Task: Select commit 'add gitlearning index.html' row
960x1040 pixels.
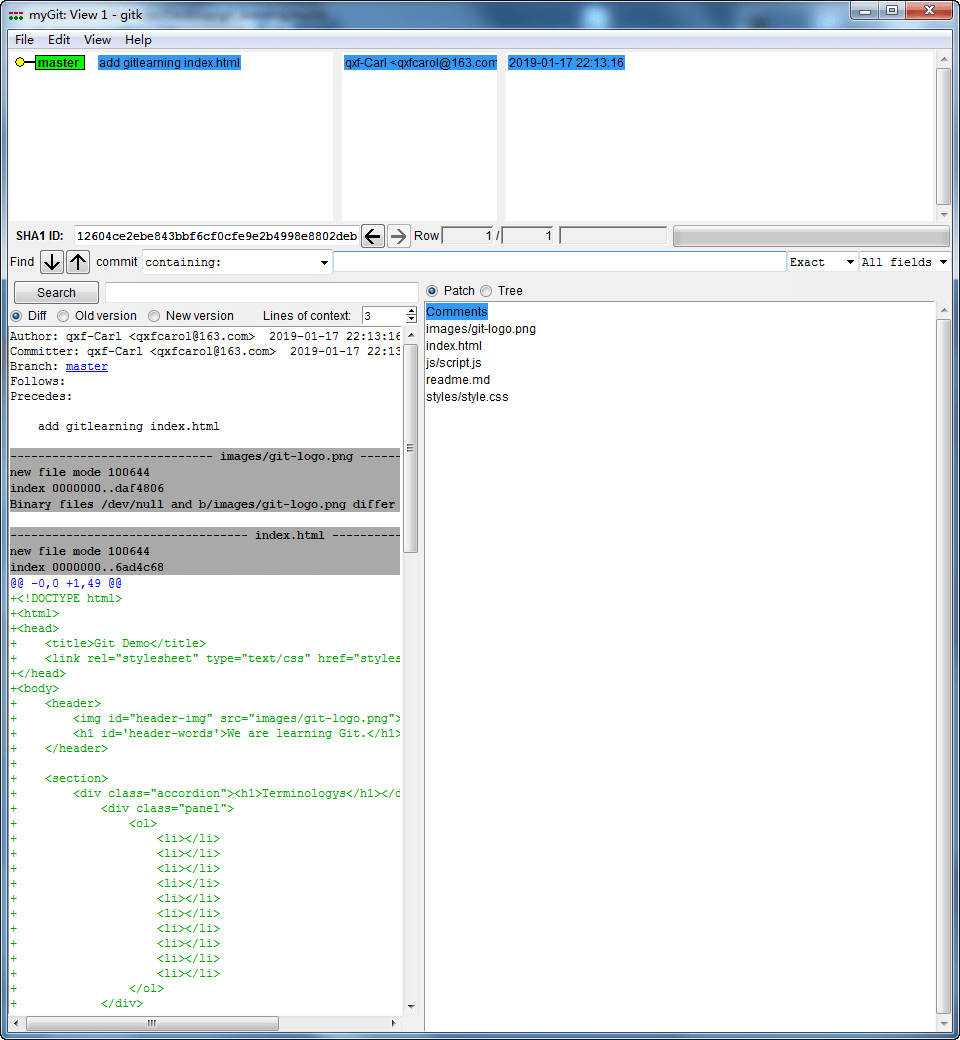Action: [169, 62]
